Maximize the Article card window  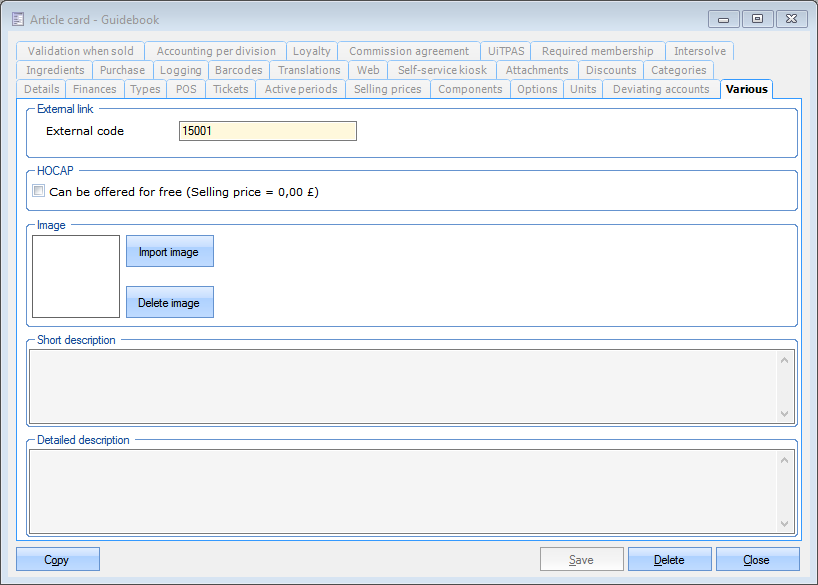point(757,19)
